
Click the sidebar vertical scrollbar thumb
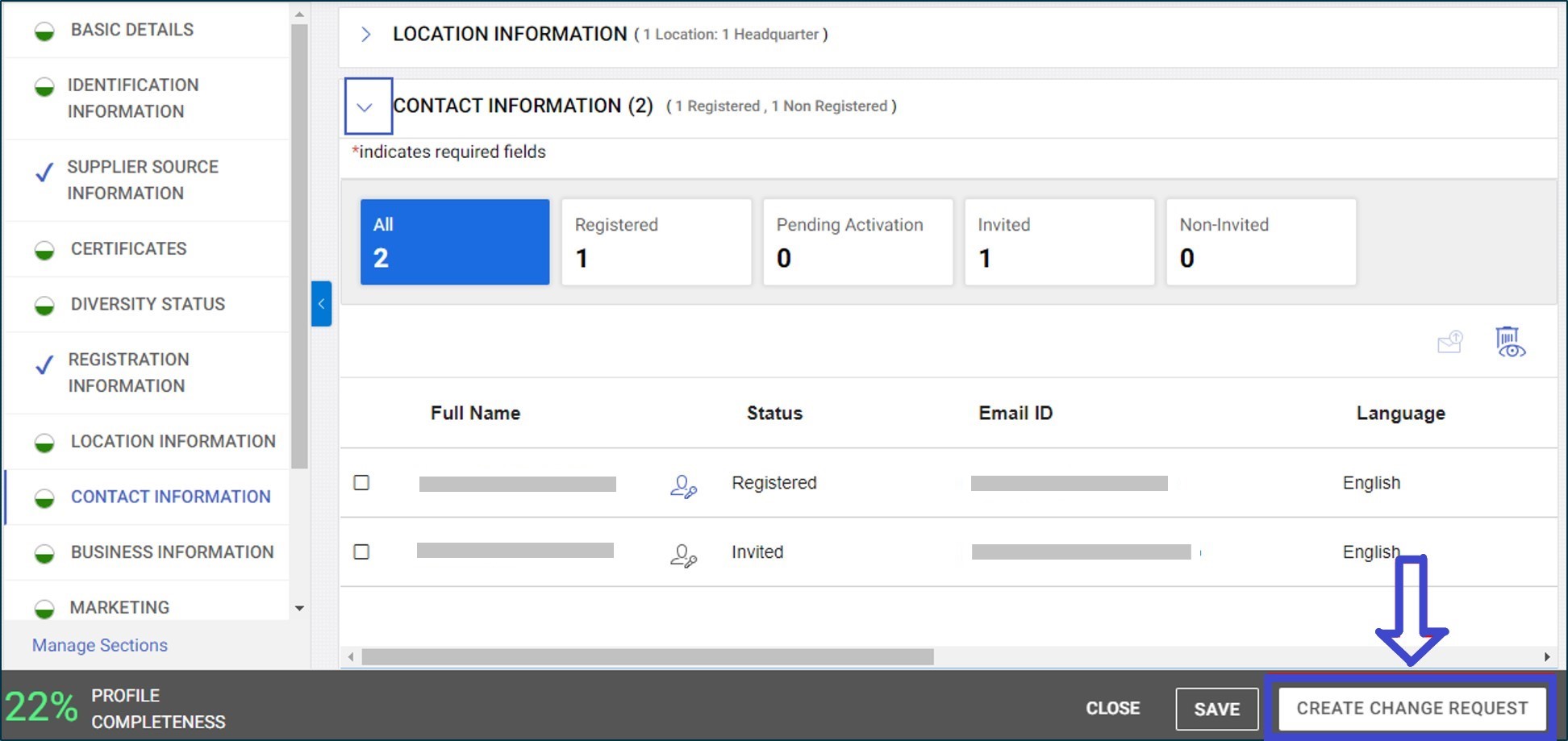coord(299,246)
